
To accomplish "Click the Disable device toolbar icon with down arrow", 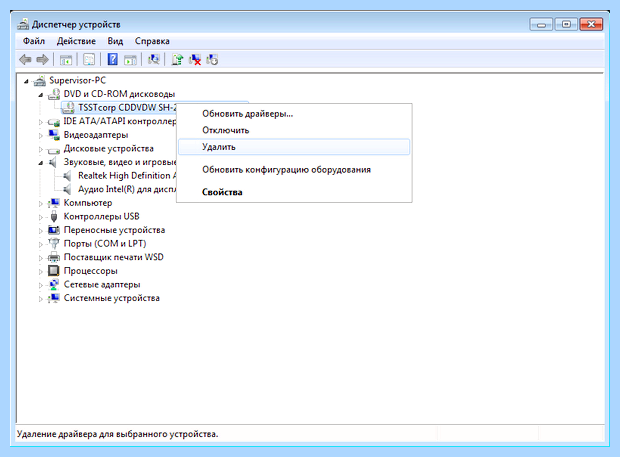I will click(x=212, y=59).
